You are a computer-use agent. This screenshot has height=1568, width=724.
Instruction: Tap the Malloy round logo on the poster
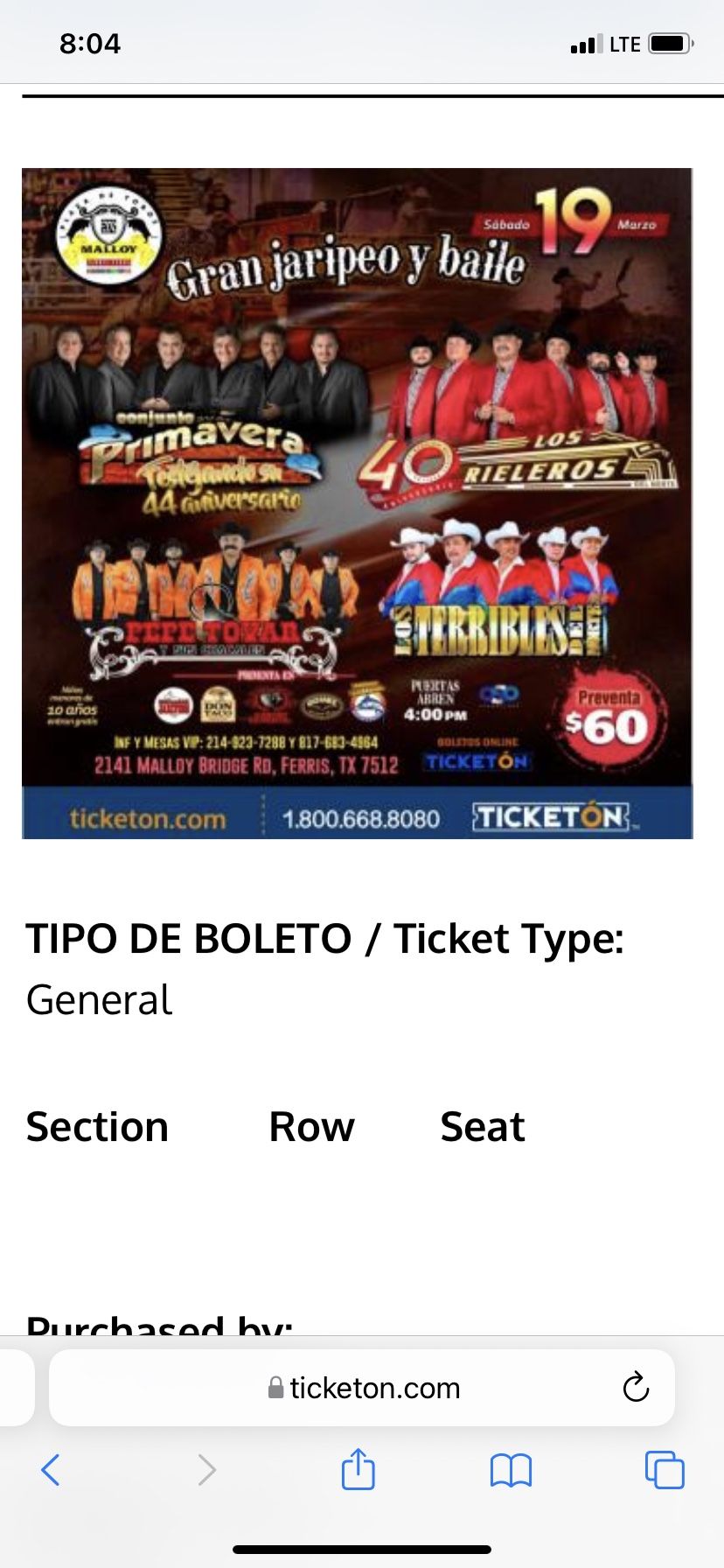pyautogui.click(x=109, y=234)
